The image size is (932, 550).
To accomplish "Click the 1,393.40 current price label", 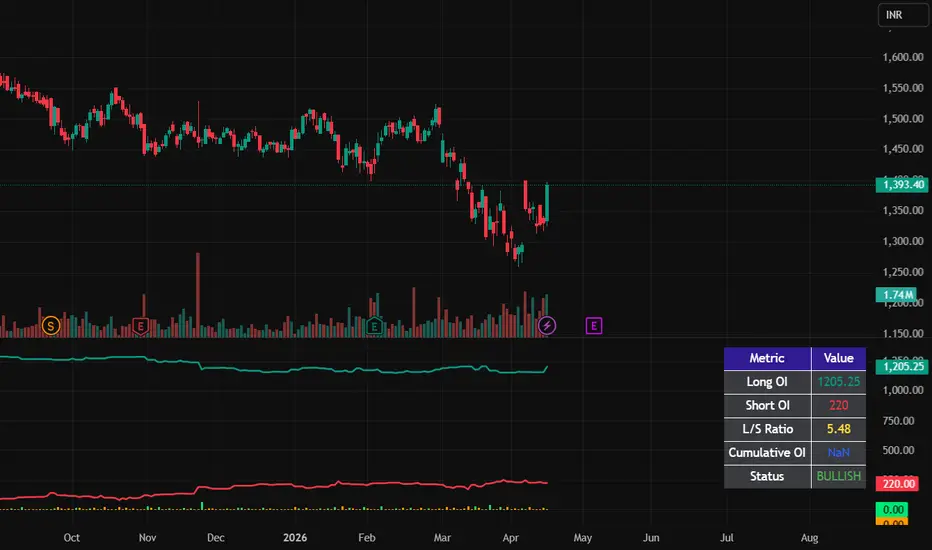I will click(x=902, y=185).
